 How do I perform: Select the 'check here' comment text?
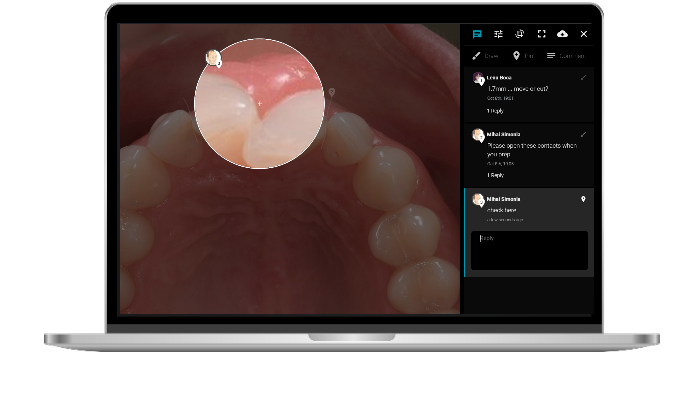pyautogui.click(x=501, y=210)
